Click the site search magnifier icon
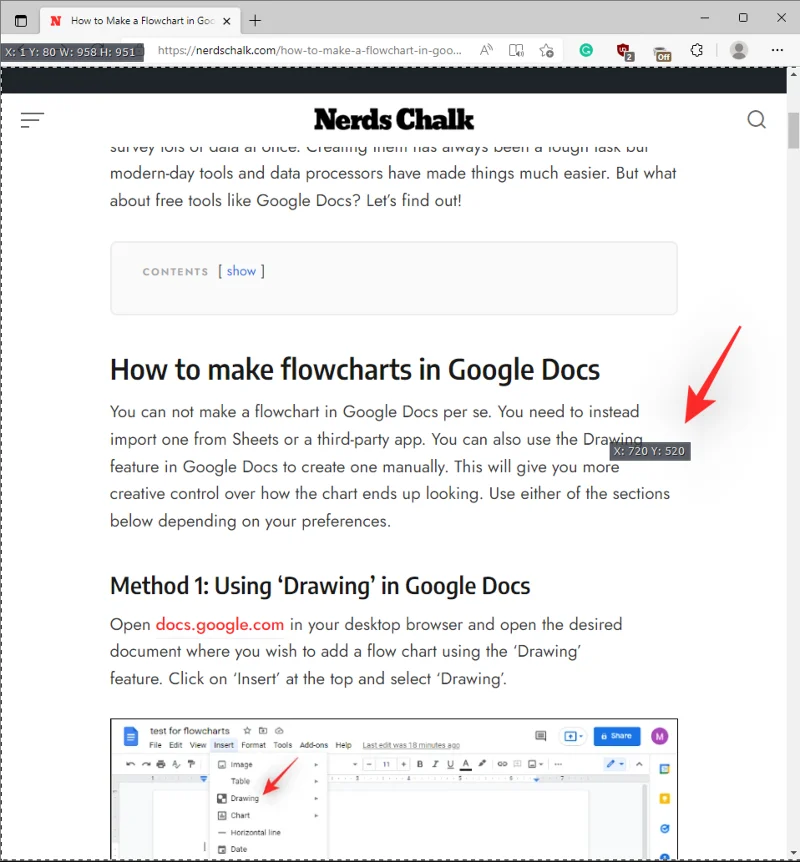800x862 pixels. click(x=757, y=120)
